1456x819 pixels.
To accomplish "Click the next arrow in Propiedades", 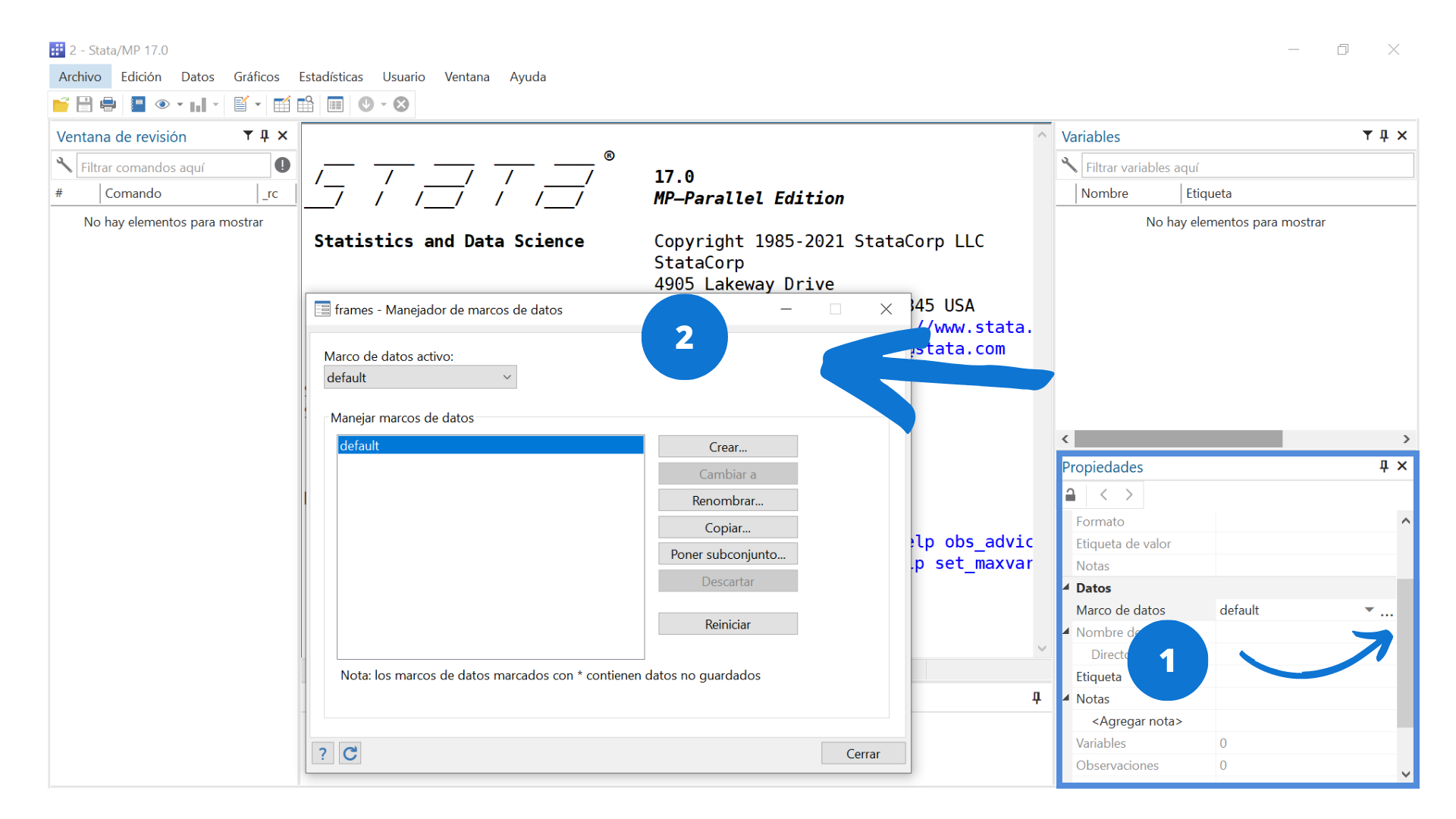I will (1129, 494).
